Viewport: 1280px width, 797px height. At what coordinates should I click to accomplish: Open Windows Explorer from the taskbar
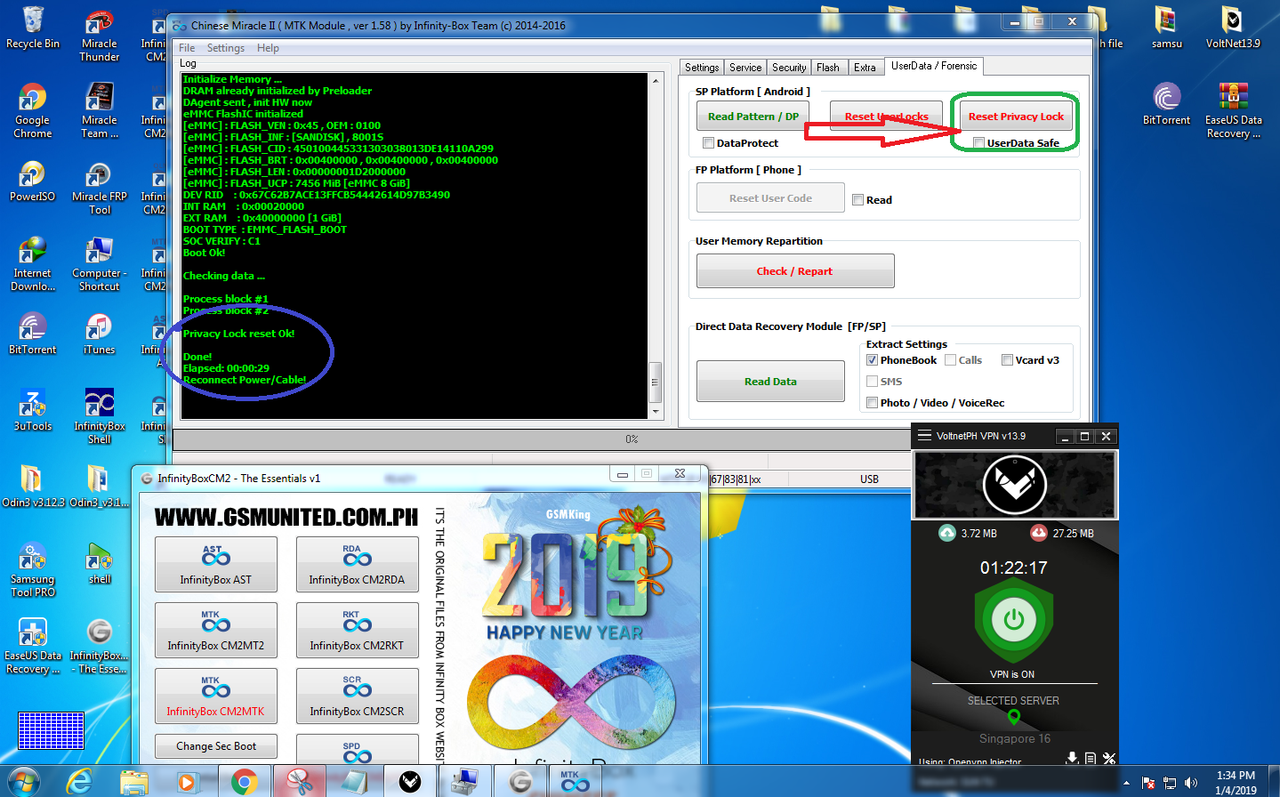click(x=135, y=781)
